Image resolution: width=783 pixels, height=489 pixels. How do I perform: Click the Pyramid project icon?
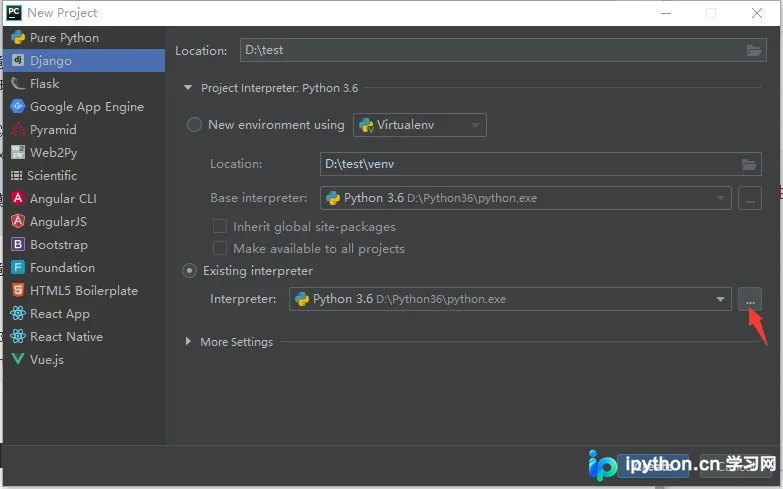pyautogui.click(x=18, y=129)
